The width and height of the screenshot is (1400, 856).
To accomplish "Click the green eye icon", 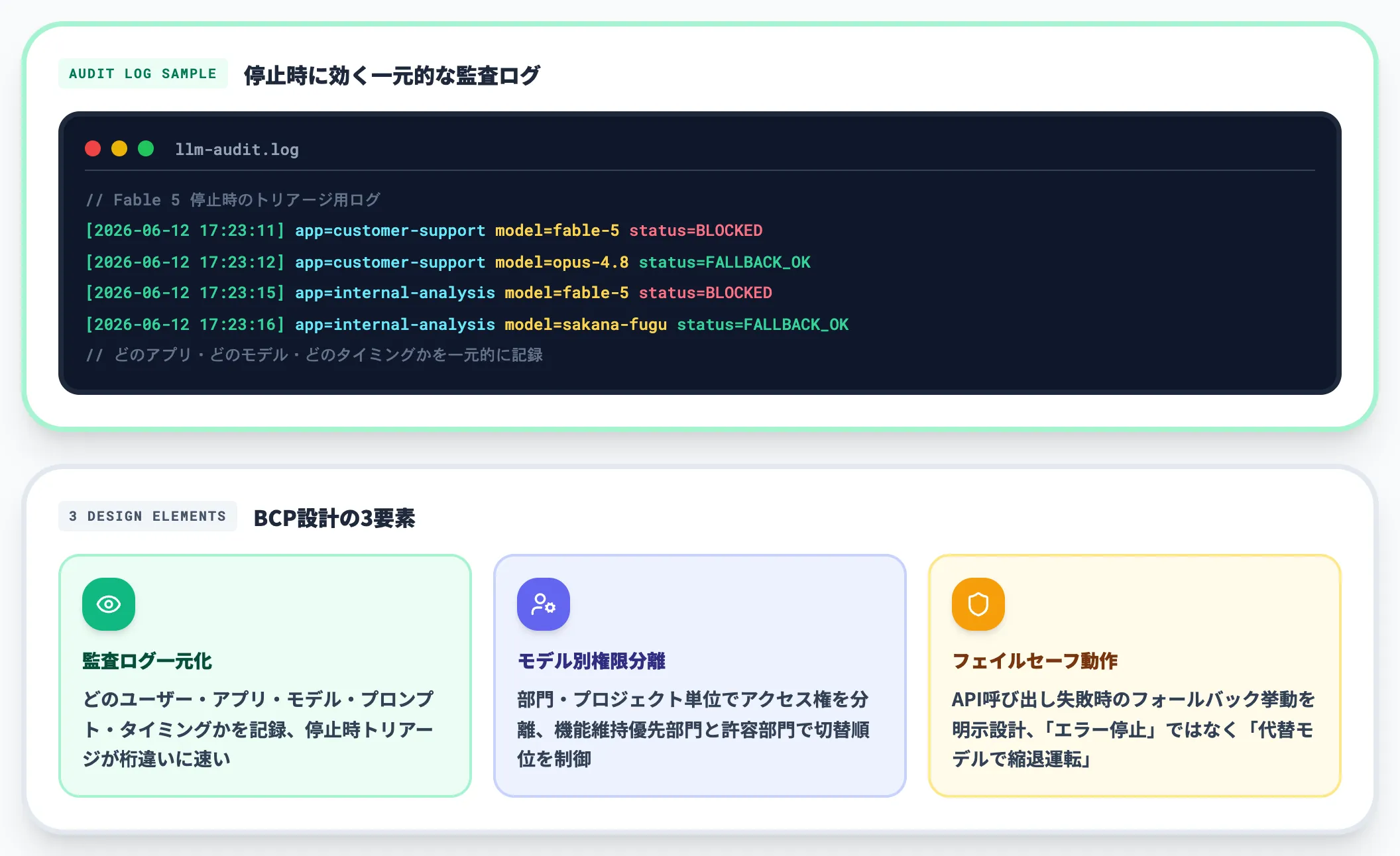I will click(x=109, y=604).
